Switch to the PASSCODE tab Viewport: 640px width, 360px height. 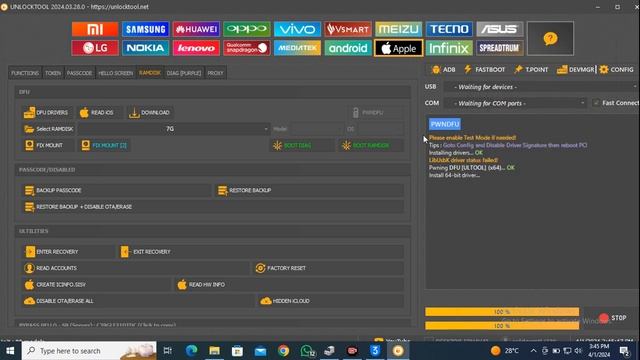[x=79, y=73]
